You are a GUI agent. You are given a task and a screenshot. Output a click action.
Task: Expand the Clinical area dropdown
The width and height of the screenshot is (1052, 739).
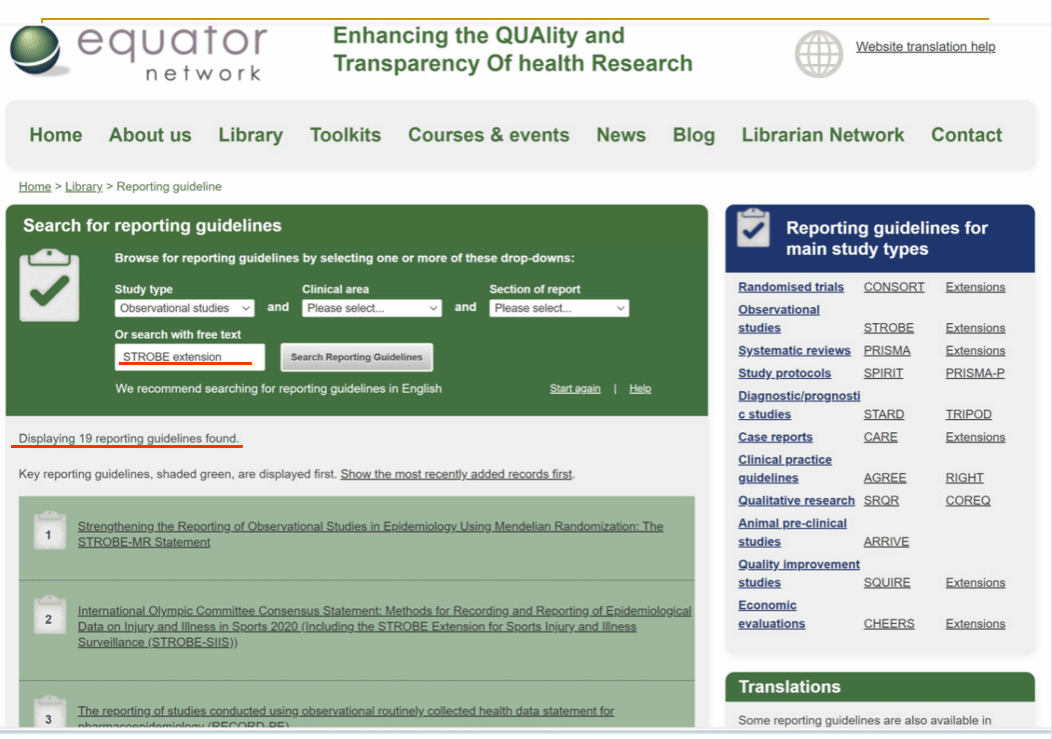[x=371, y=308]
